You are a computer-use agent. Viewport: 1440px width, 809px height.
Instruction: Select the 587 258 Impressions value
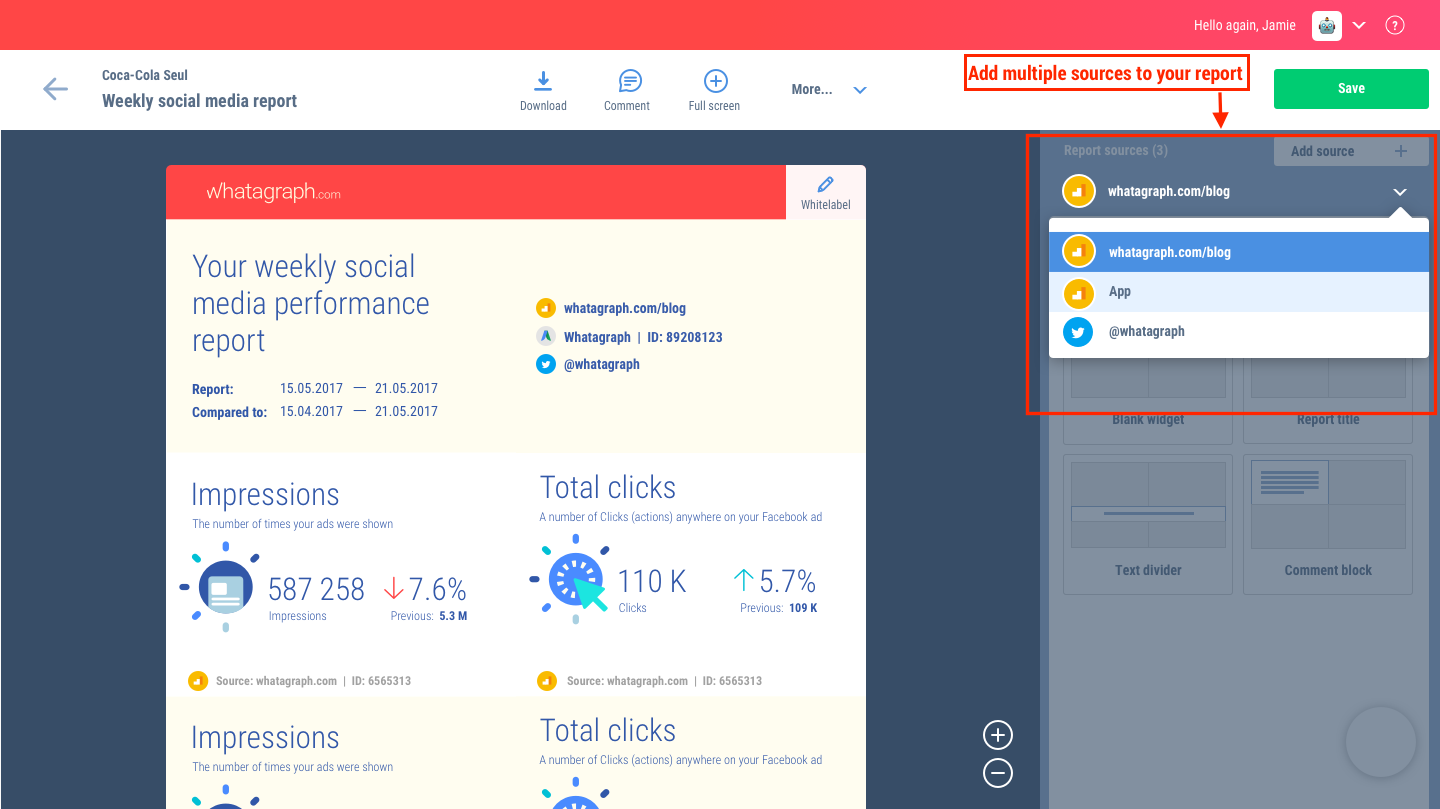(x=316, y=589)
